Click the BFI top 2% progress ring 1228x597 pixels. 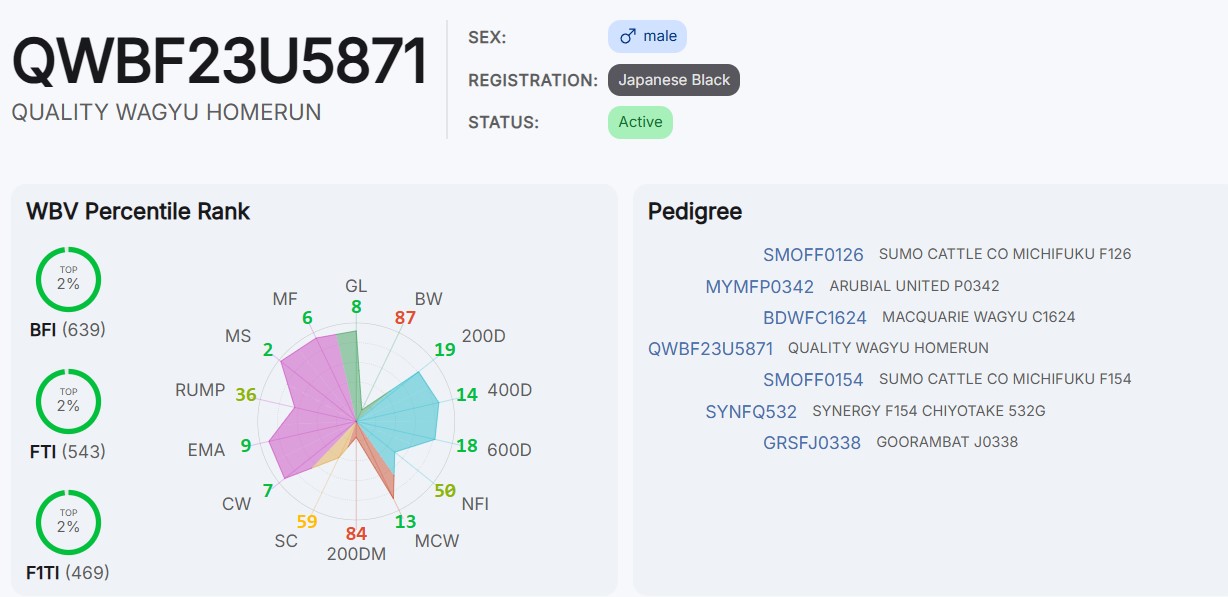[68, 279]
